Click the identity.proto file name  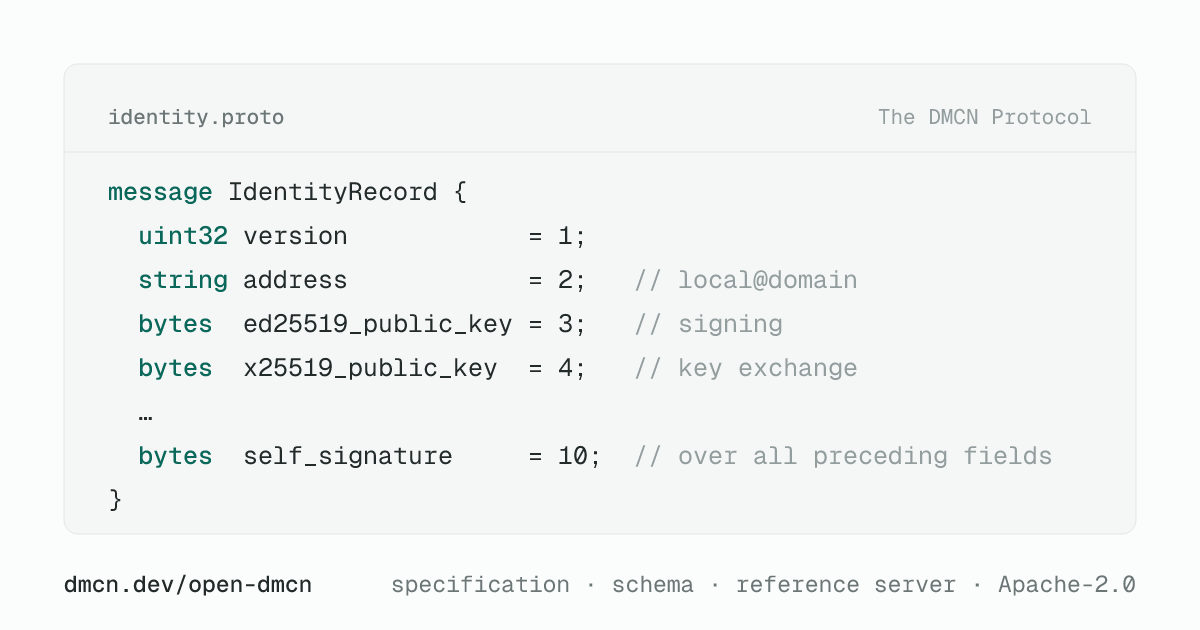pos(196,118)
